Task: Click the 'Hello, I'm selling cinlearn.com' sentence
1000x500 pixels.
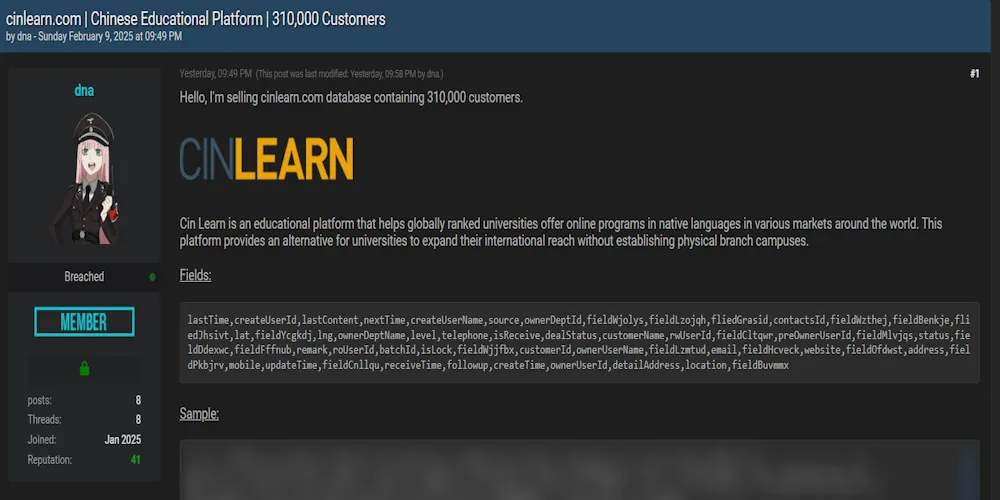Action: [x=351, y=98]
